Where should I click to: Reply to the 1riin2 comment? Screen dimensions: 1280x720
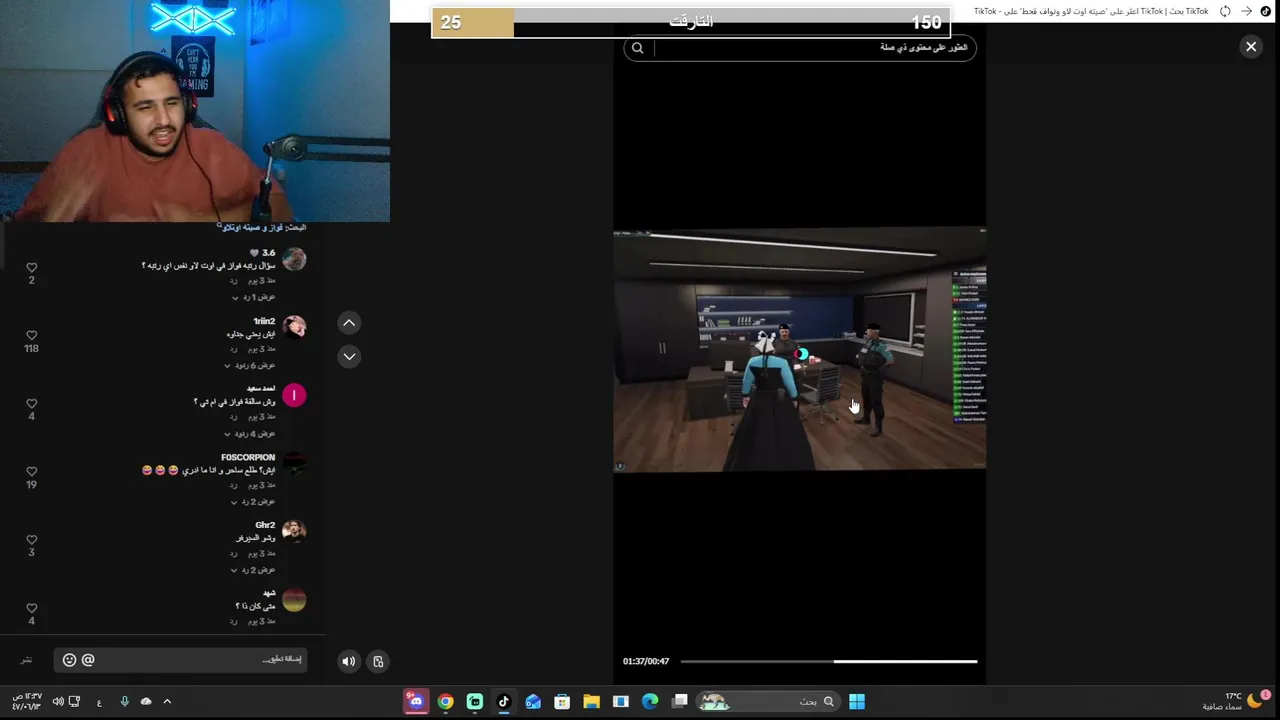click(x=234, y=349)
